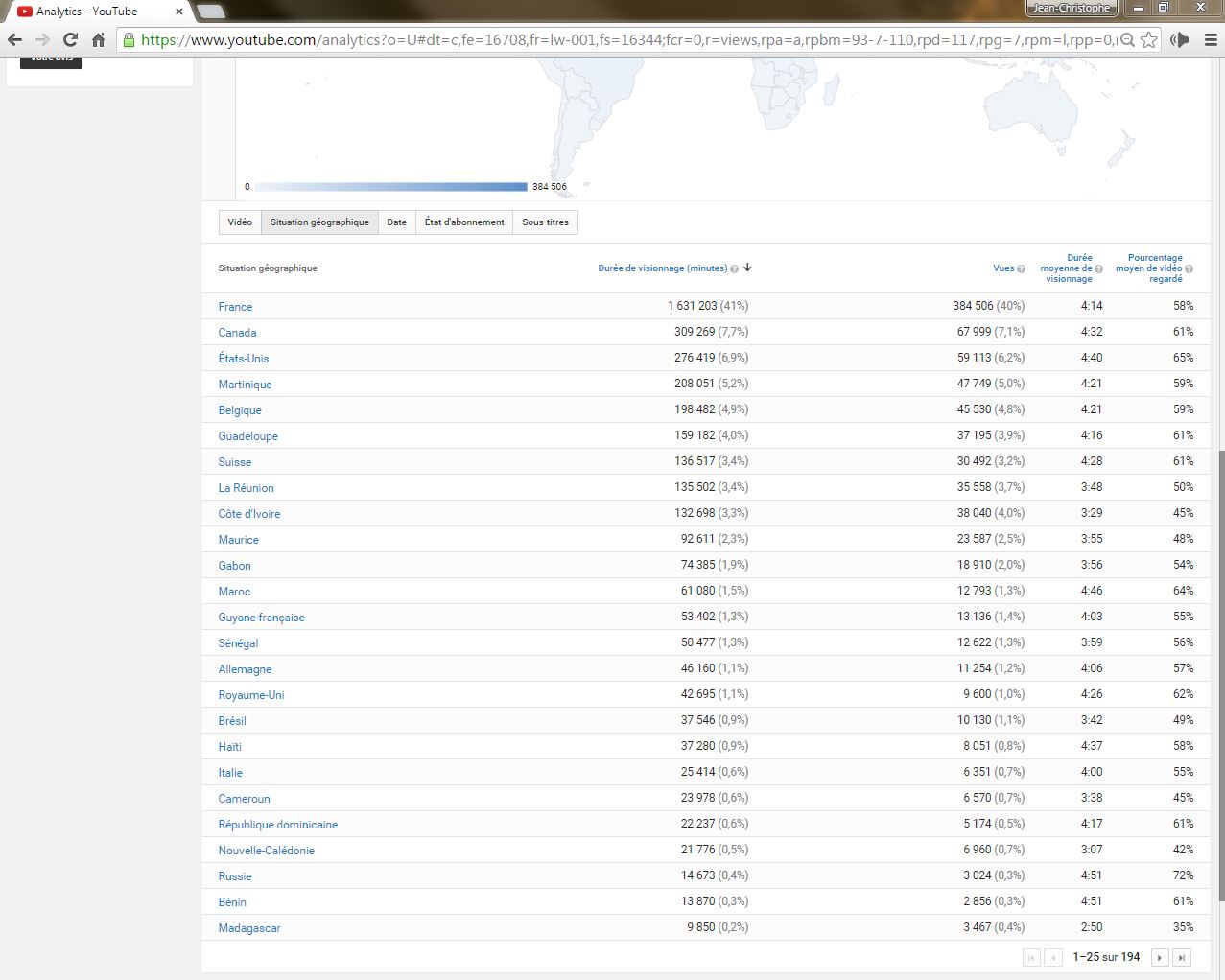This screenshot has height=980, width=1225.
Task: Click the Martinique link
Action: (x=245, y=385)
